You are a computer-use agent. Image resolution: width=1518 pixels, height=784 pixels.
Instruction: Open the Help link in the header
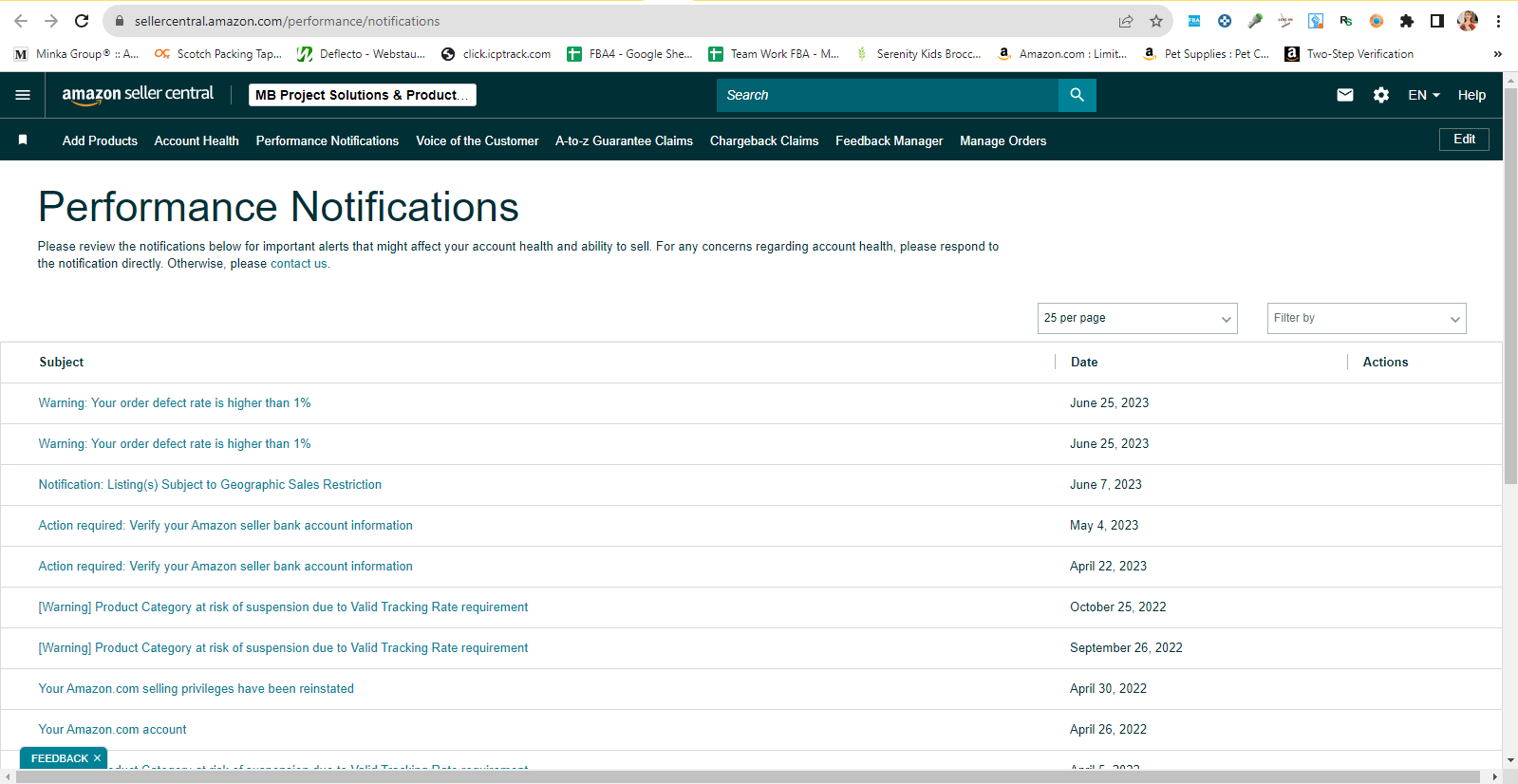[1471, 95]
